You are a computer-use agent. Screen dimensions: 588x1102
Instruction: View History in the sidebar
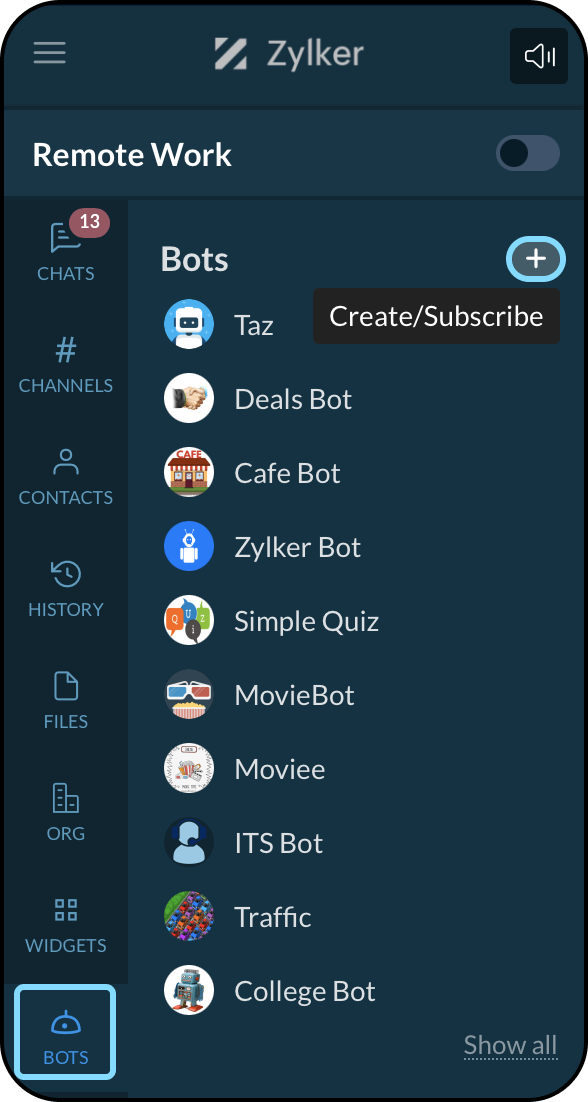66,589
